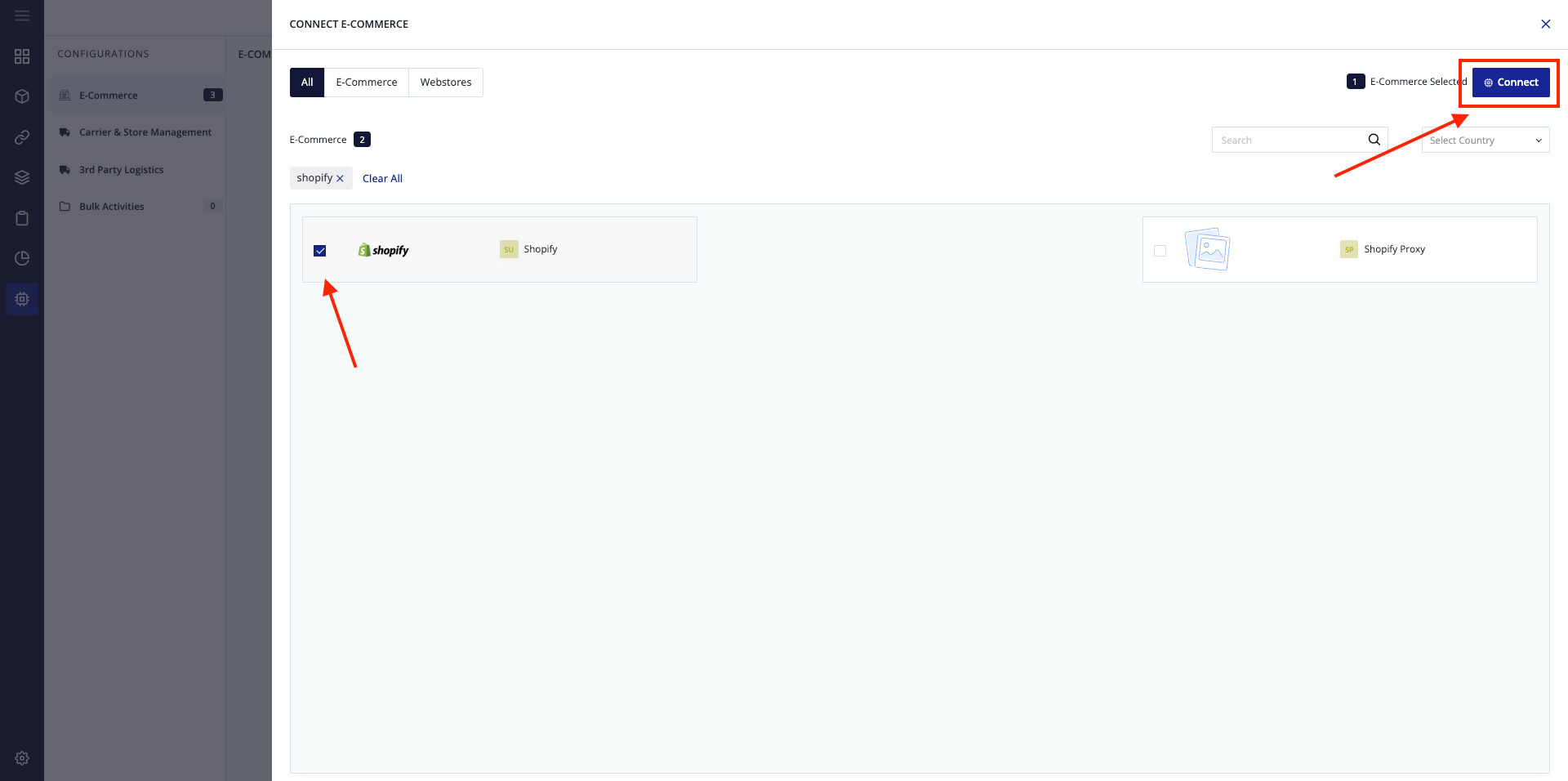The image size is (1568, 781).
Task: Uncheck the Shopify checkbox
Action: pos(320,251)
